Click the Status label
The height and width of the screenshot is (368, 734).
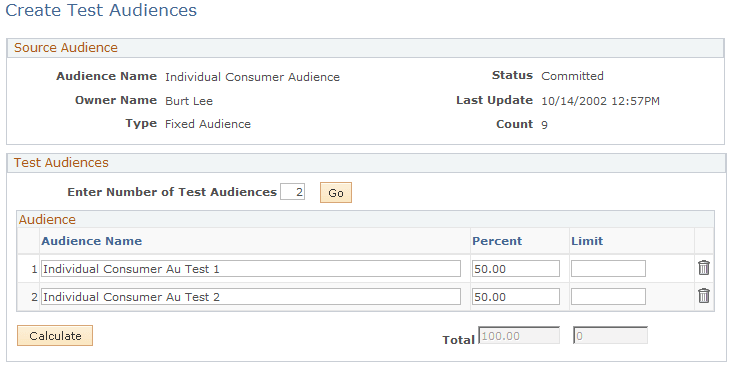(x=513, y=75)
